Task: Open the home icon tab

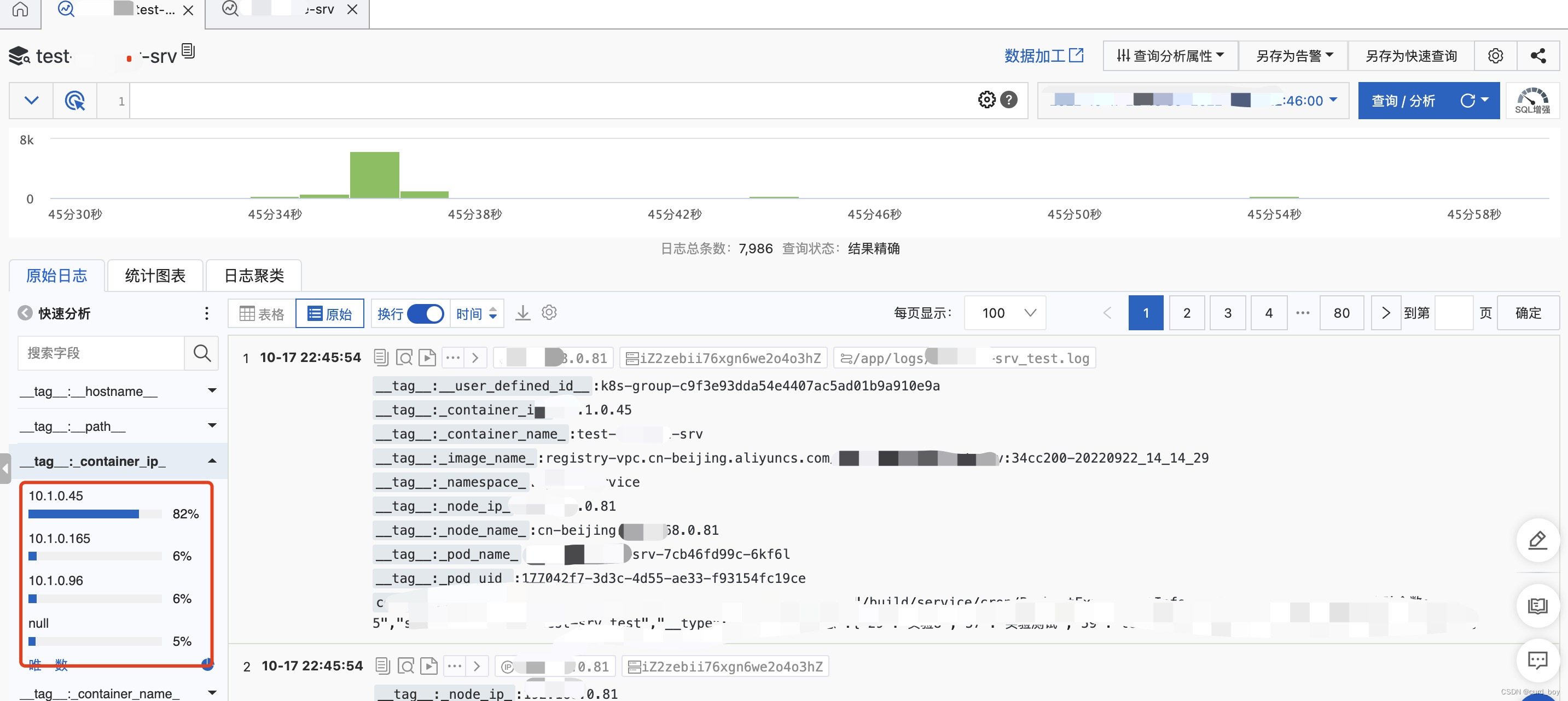Action: point(20,10)
